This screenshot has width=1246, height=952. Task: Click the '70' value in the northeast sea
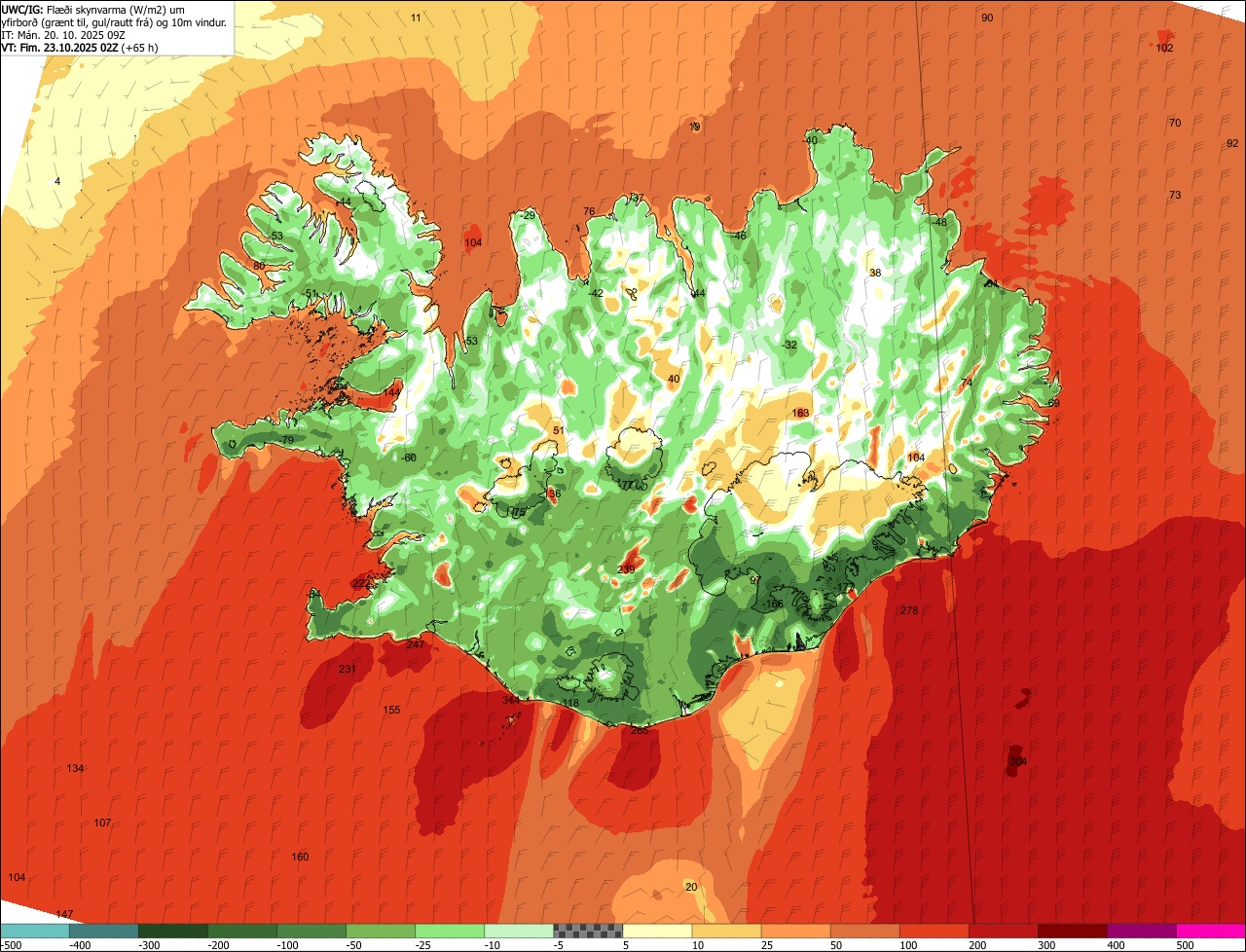[x=1175, y=123]
